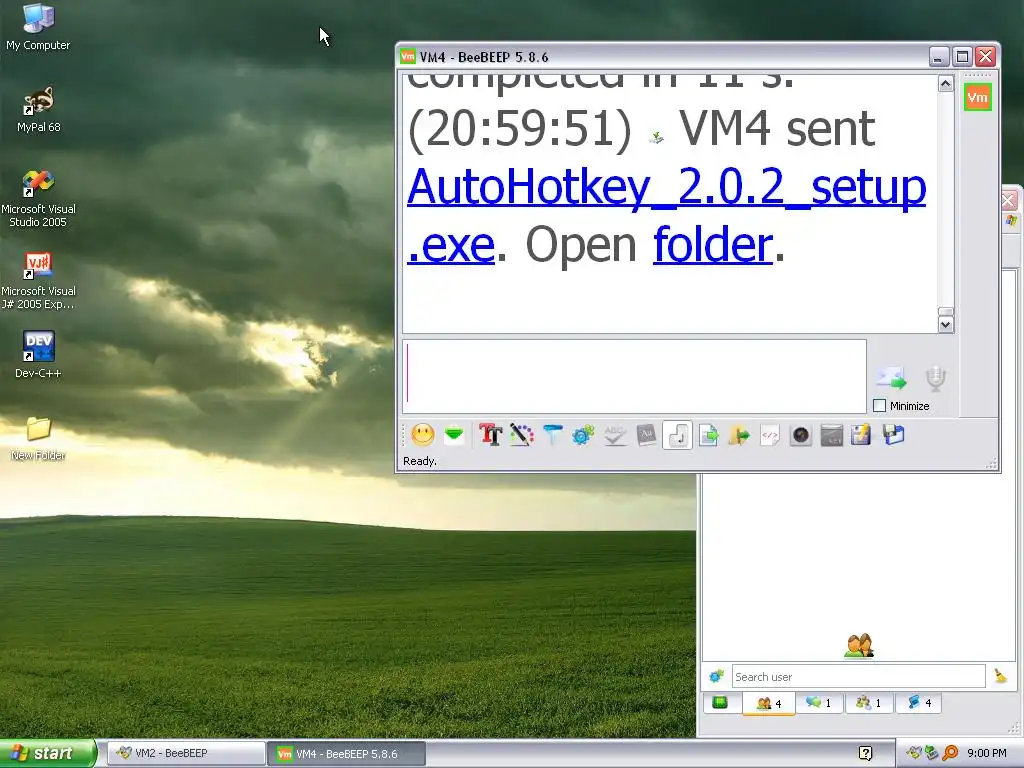The image size is (1024, 768).
Task: Select the users tab showing 4
Action: pyautogui.click(x=769, y=703)
